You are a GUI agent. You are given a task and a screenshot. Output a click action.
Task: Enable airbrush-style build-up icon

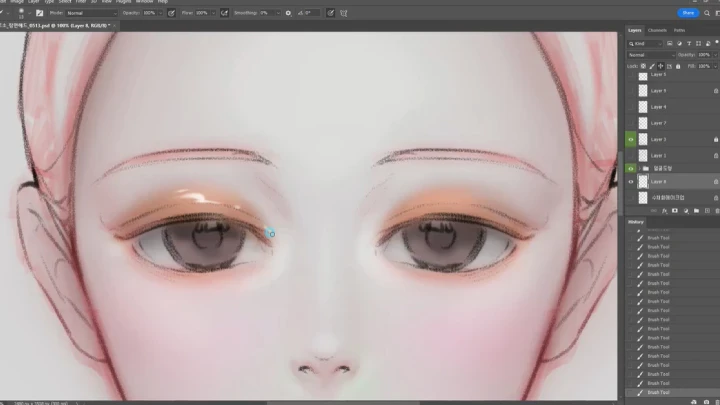(221, 13)
